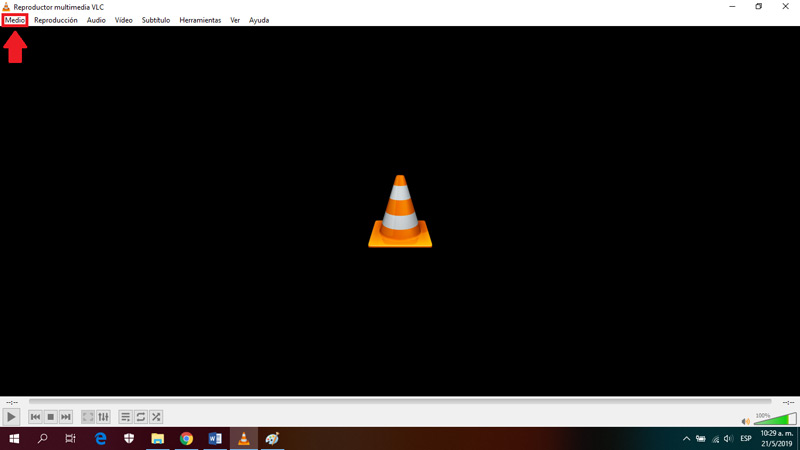
Task: Click the VLC cone title bar icon
Action: coord(6,7)
